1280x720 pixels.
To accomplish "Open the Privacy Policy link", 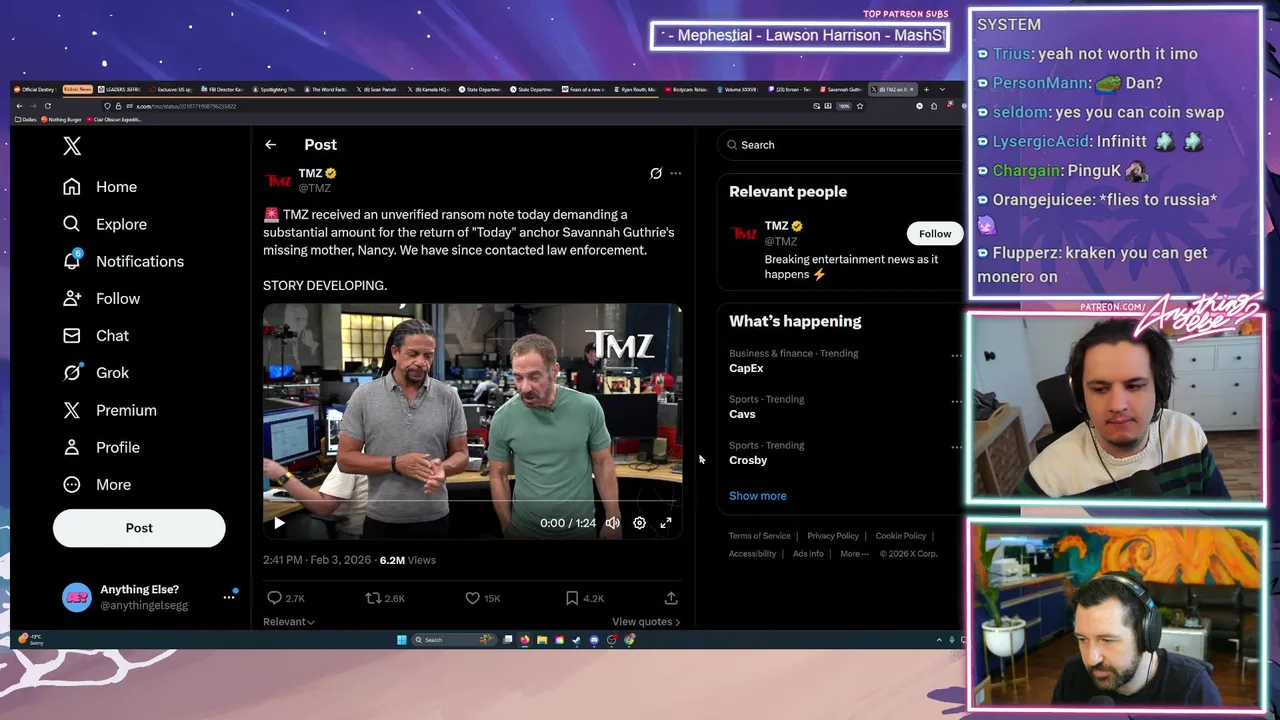I will pos(833,536).
